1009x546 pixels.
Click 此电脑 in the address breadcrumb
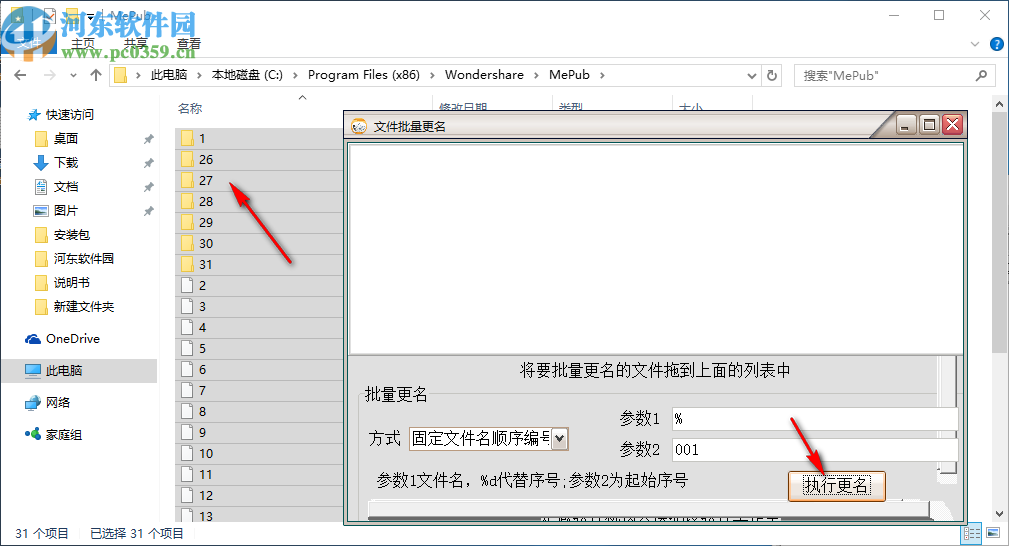click(169, 75)
